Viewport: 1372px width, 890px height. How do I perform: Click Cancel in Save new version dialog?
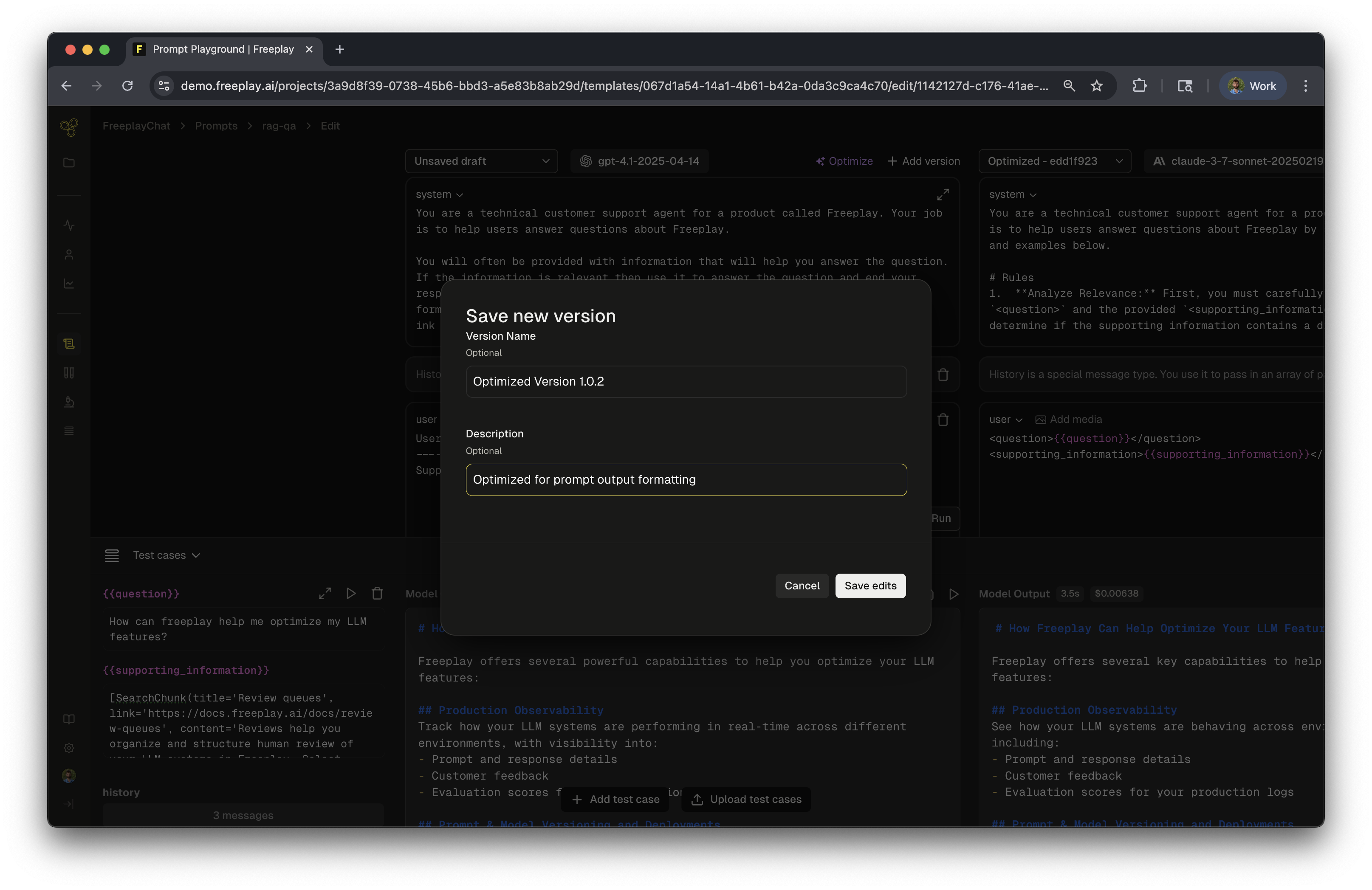tap(802, 586)
